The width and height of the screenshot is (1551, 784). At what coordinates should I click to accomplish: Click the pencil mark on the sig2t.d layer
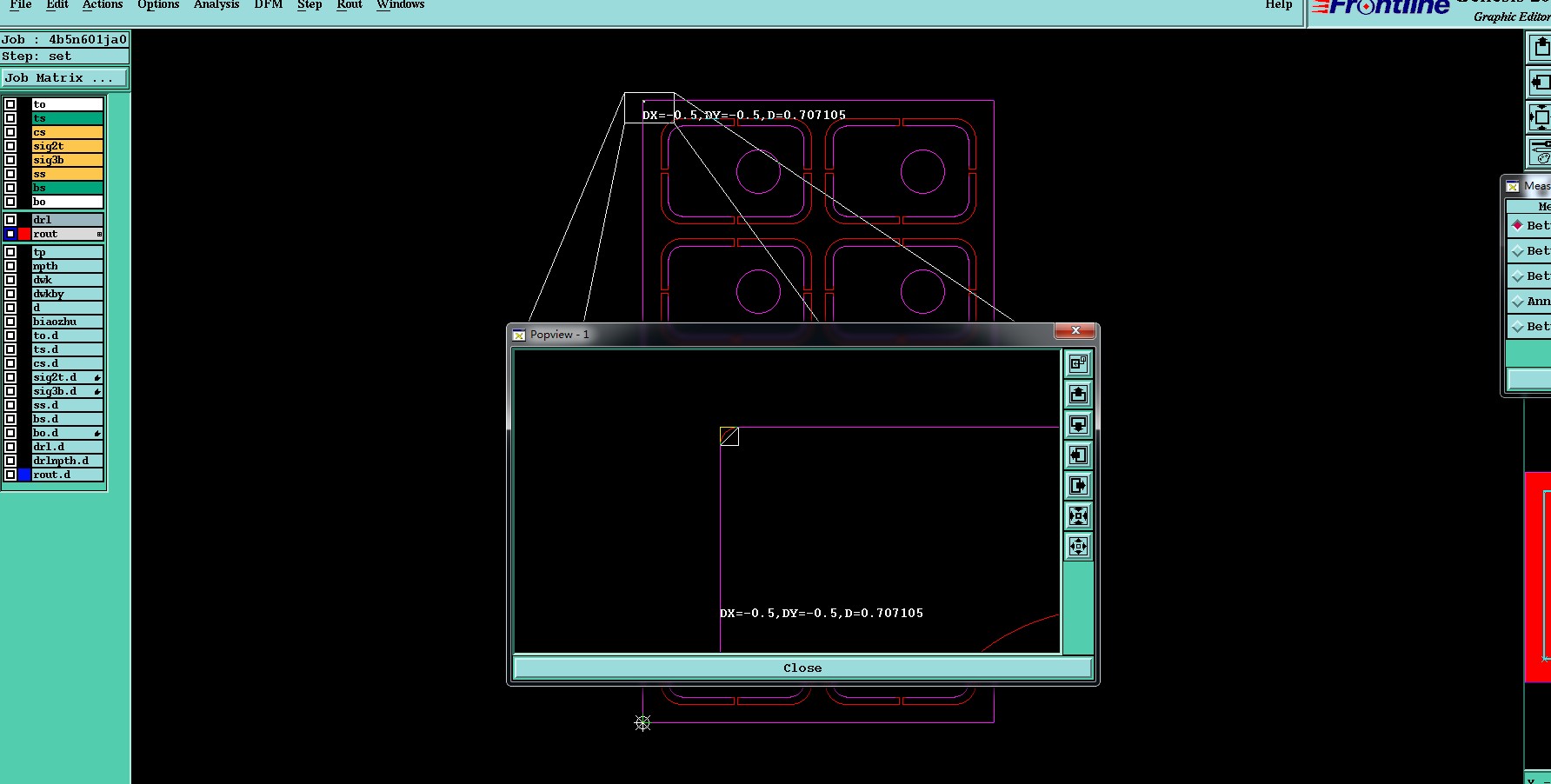coord(97,377)
